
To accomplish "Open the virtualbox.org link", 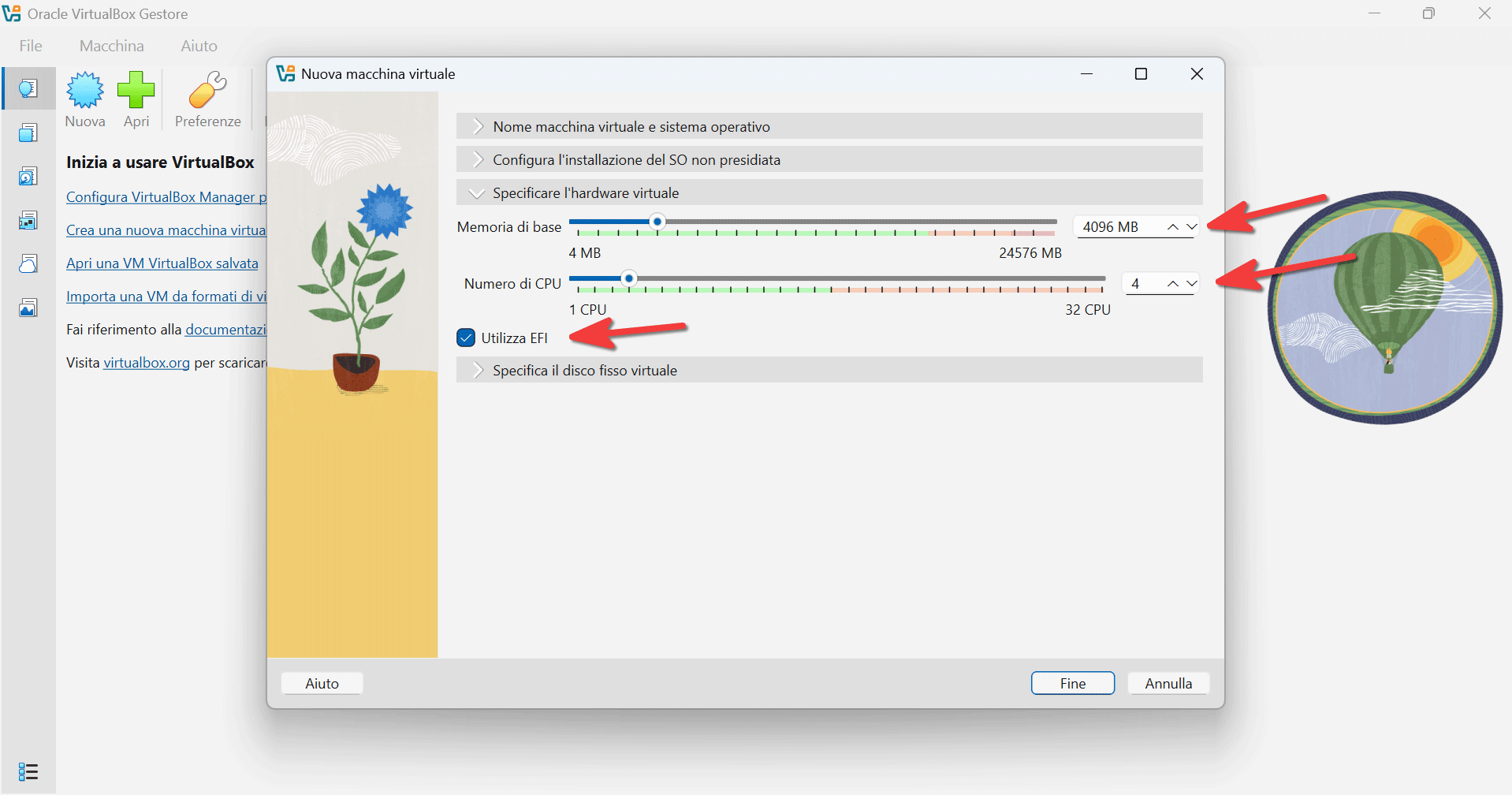I will point(147,363).
